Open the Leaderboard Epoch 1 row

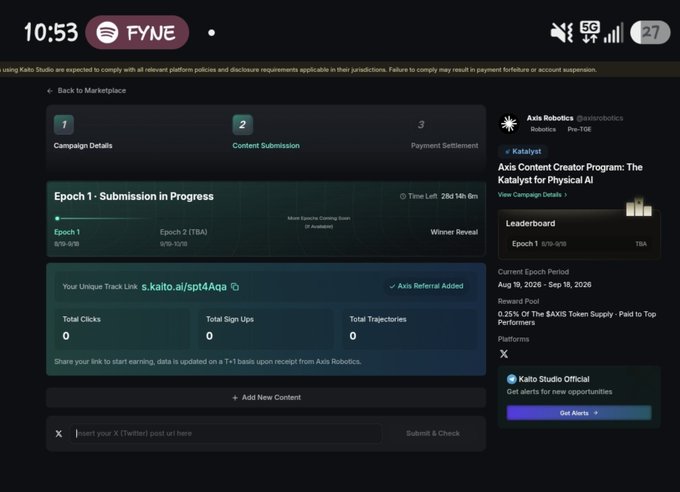pos(579,244)
